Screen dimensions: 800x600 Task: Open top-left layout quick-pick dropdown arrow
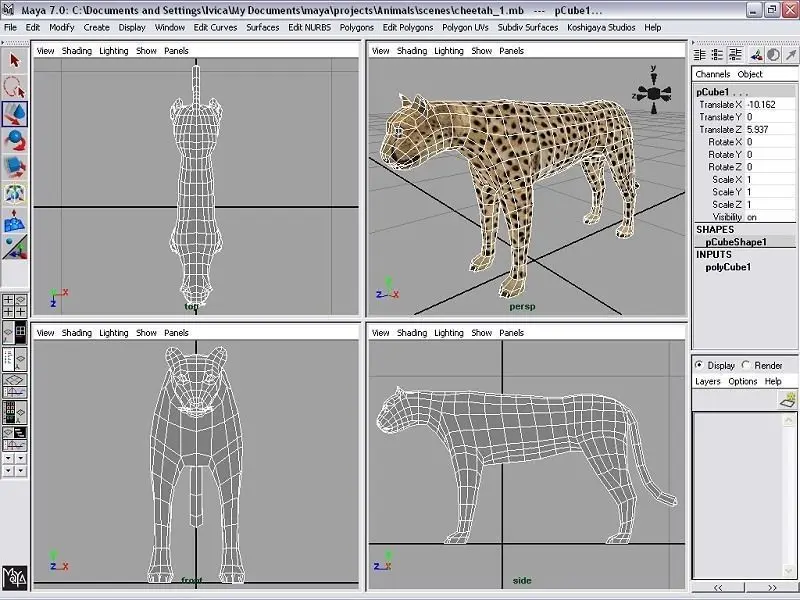pos(8,459)
